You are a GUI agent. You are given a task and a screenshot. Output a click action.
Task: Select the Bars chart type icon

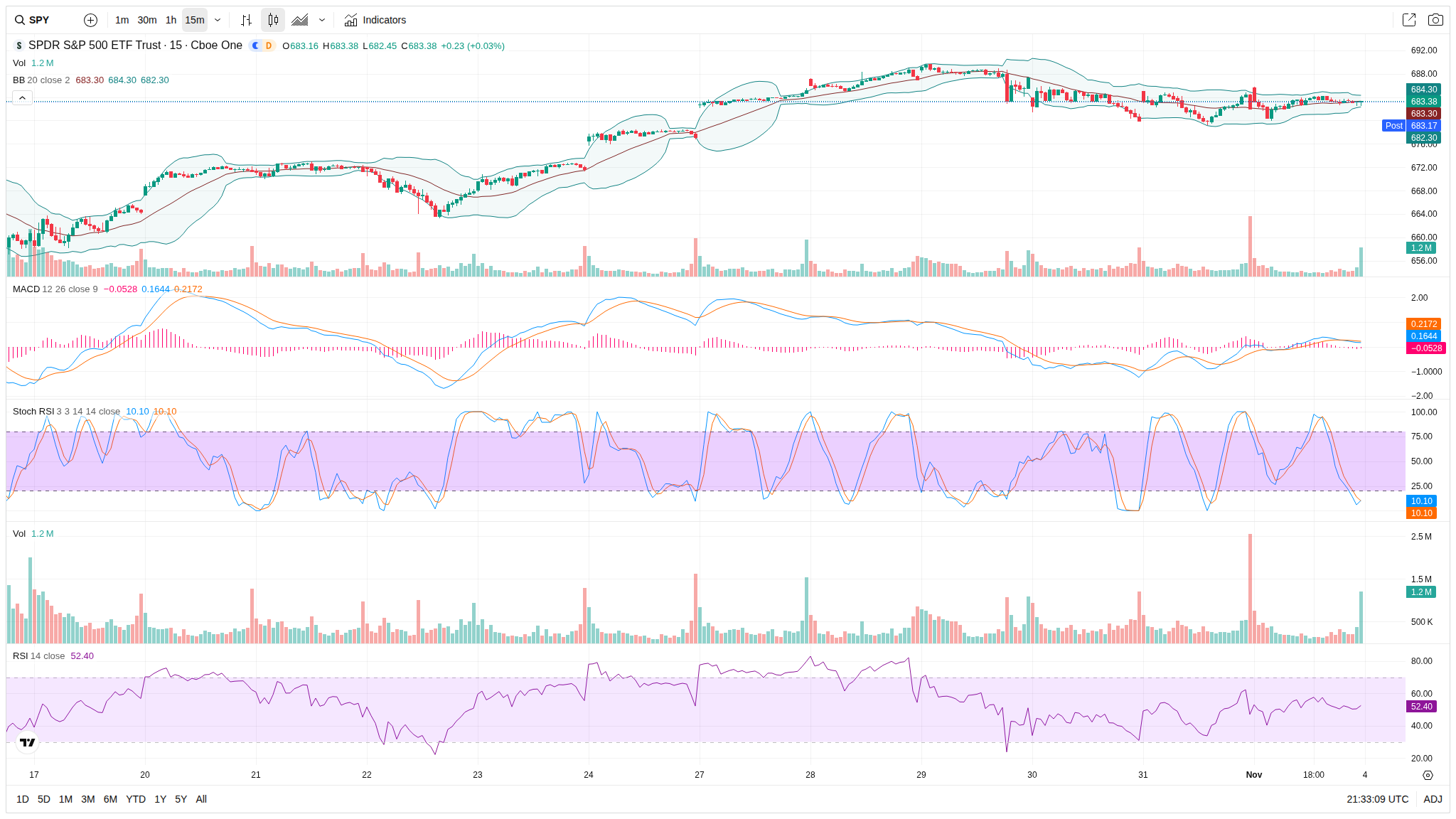[x=246, y=20]
